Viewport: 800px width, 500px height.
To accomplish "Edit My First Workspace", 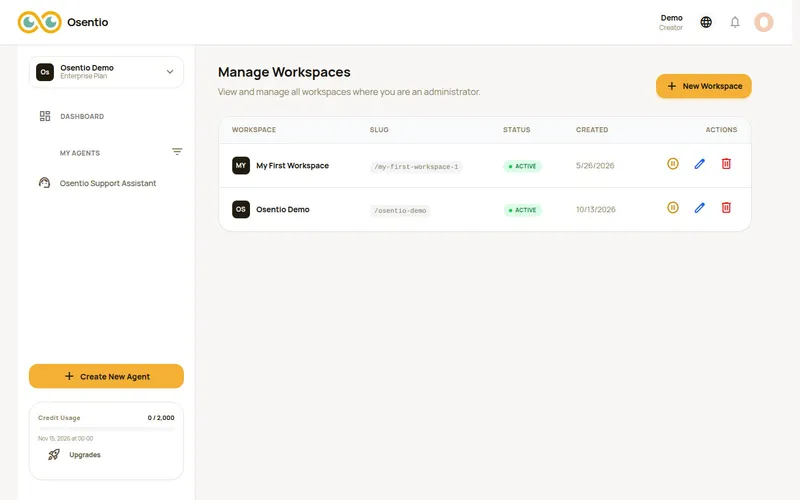I will [699, 164].
